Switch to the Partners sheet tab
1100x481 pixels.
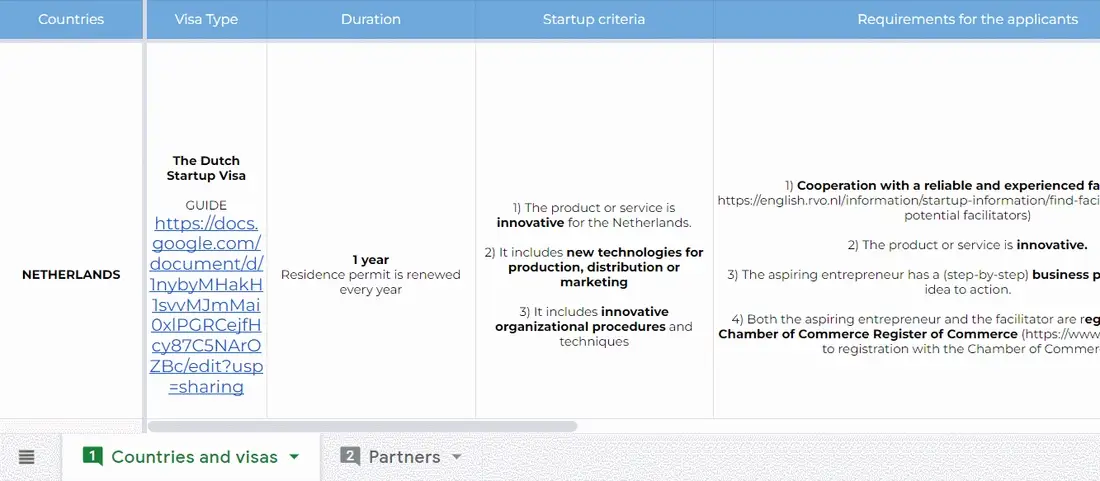(x=403, y=457)
